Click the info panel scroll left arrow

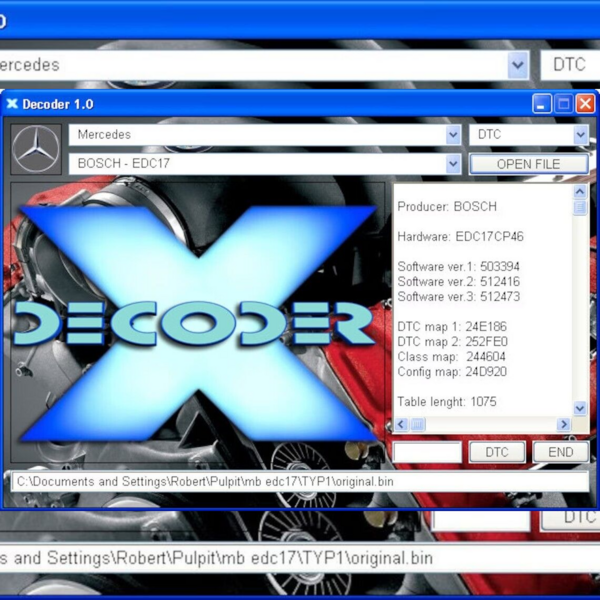(401, 424)
